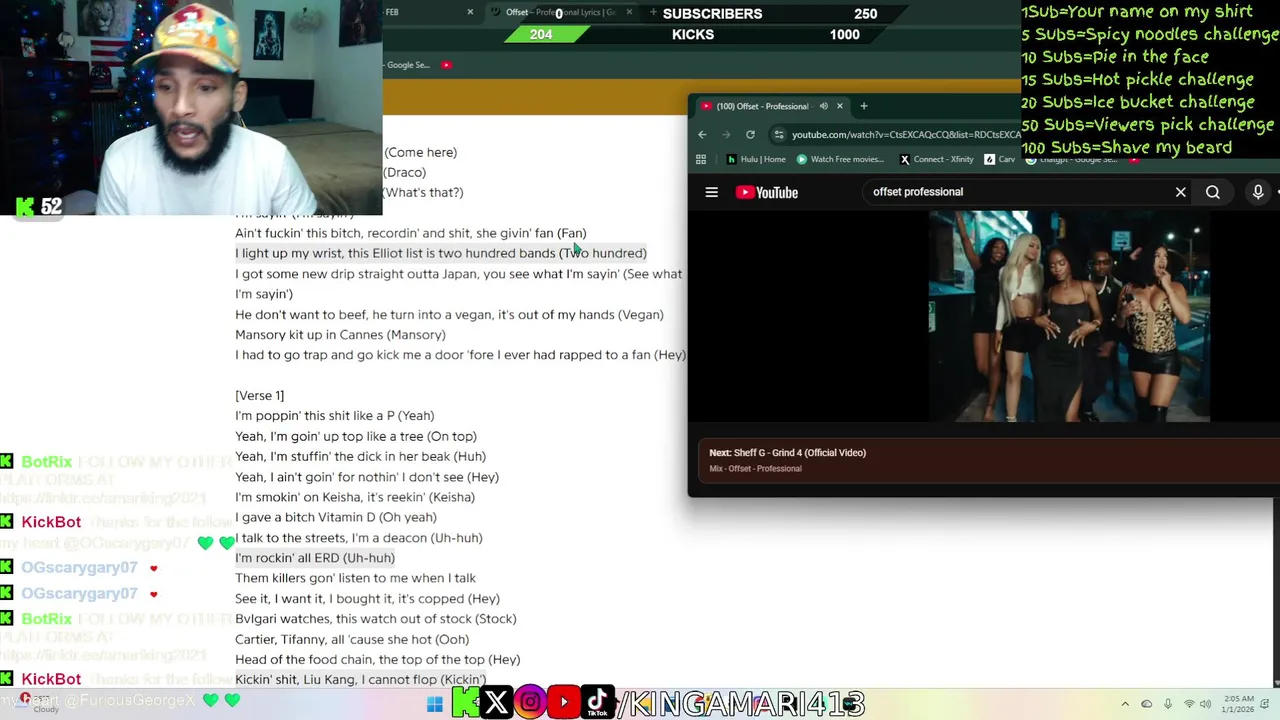Close the FEB tab in background browser

click(470, 12)
